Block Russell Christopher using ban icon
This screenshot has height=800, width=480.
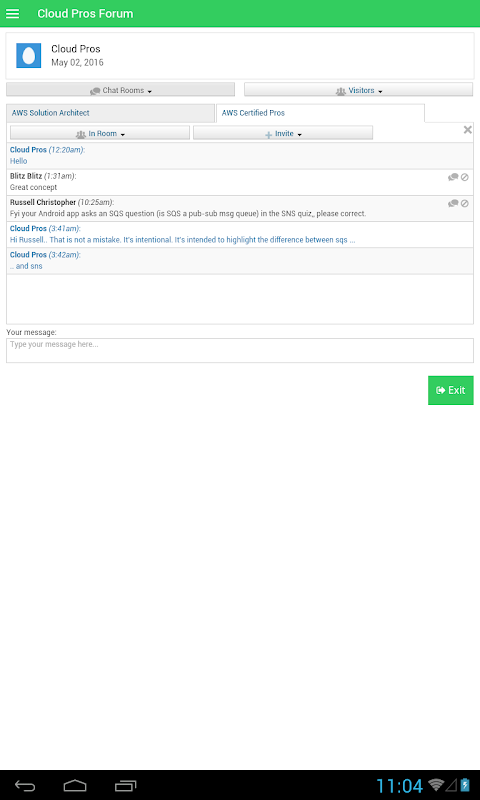pos(465,203)
